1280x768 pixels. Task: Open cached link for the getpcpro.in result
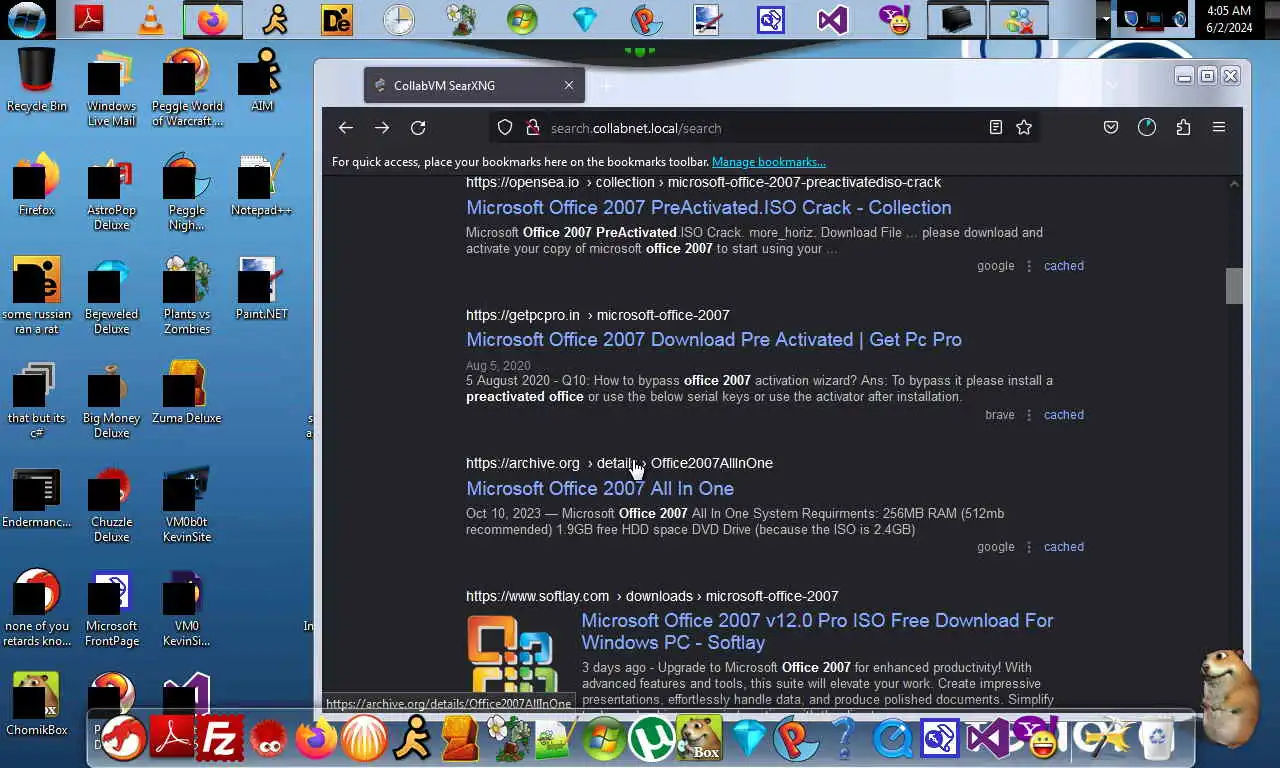pyautogui.click(x=1064, y=415)
